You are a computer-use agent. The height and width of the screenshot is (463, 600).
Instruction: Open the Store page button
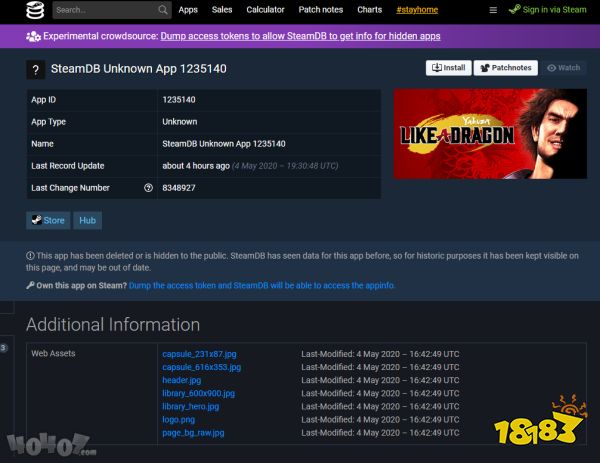click(x=48, y=221)
